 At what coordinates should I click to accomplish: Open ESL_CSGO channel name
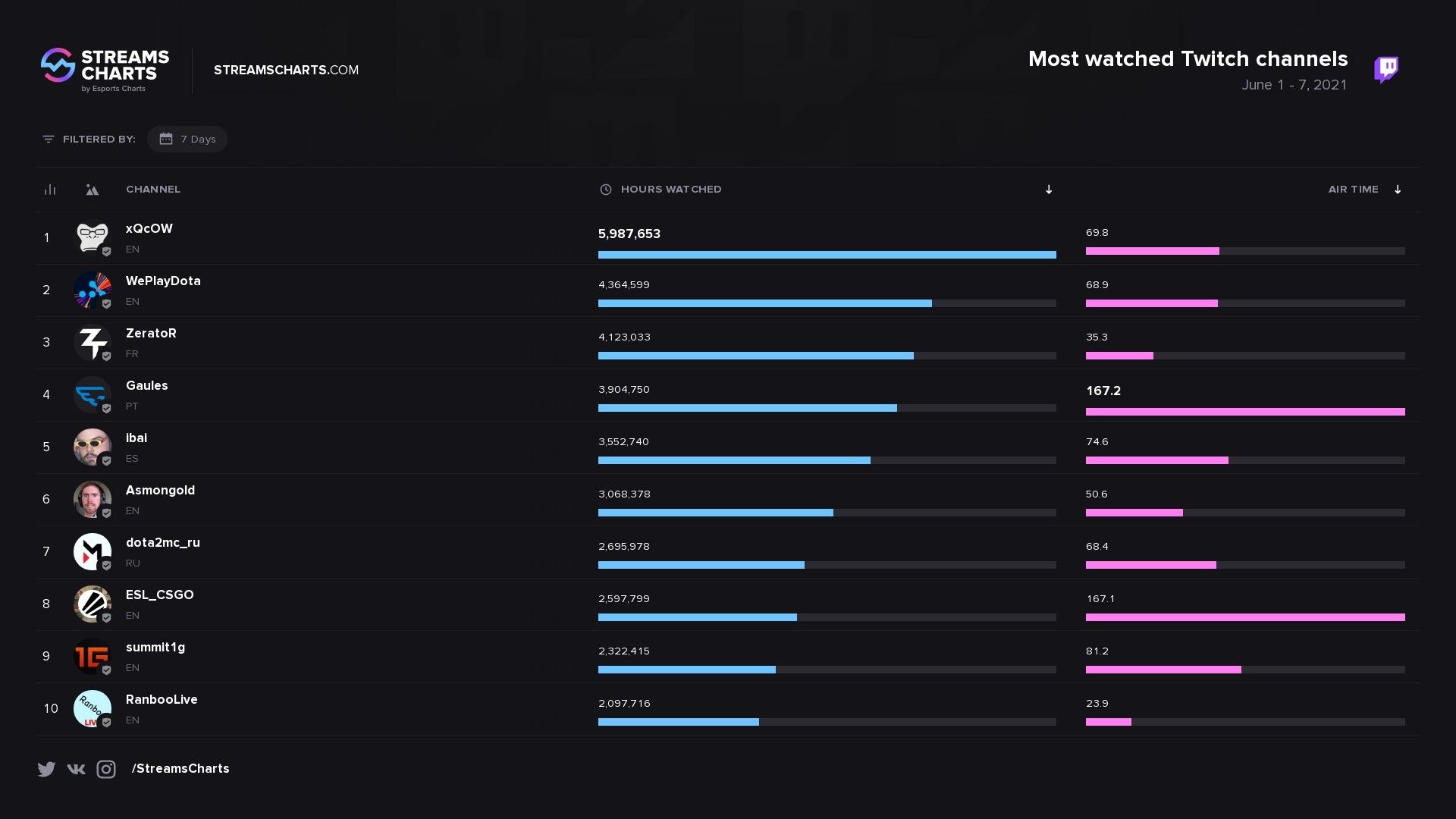(160, 595)
